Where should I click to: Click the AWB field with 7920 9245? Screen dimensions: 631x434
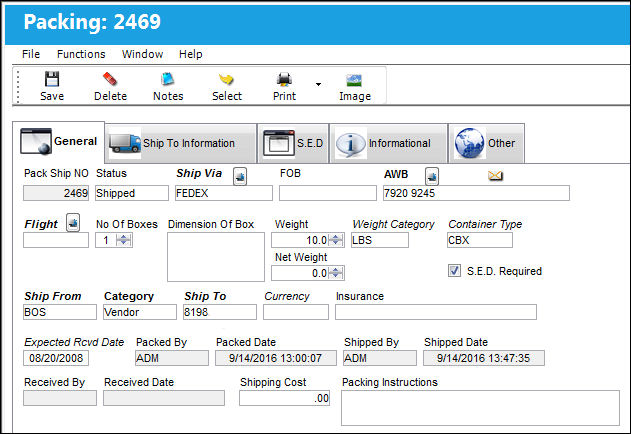point(476,193)
